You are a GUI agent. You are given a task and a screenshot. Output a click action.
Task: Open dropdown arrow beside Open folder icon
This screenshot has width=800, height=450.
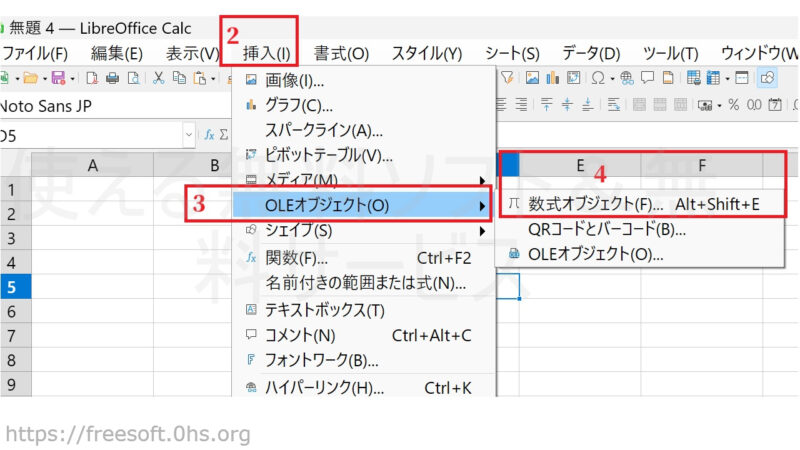(45, 79)
